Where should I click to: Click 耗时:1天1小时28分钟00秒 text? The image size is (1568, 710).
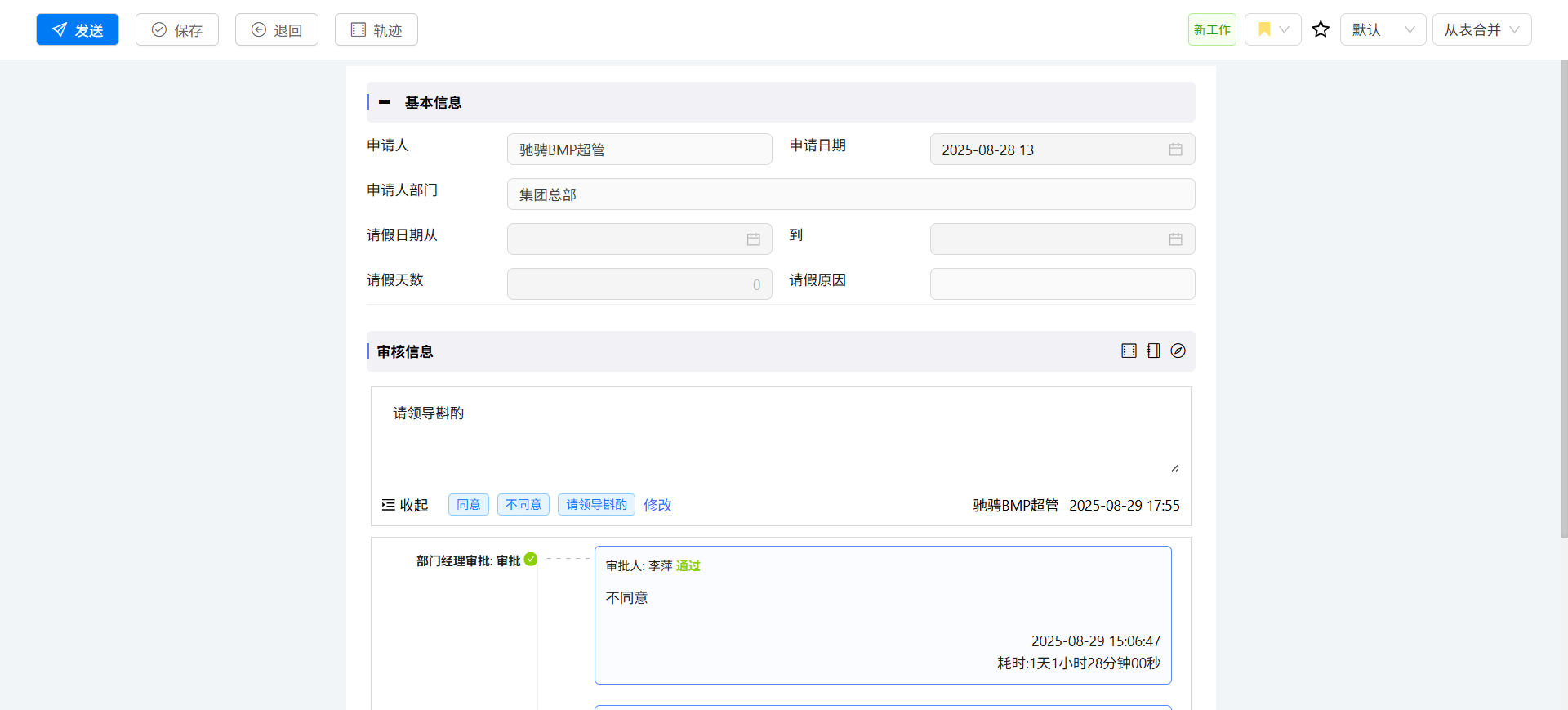1078,663
